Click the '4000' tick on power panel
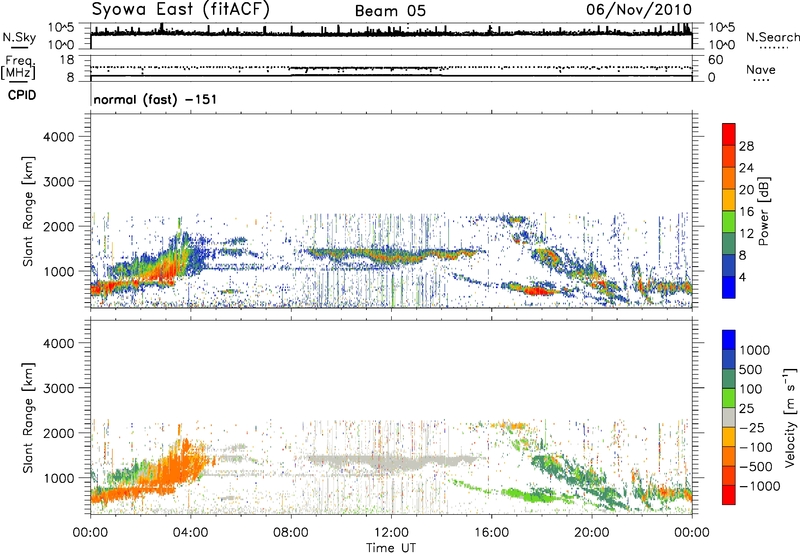The width and height of the screenshot is (800, 554). tap(59, 137)
